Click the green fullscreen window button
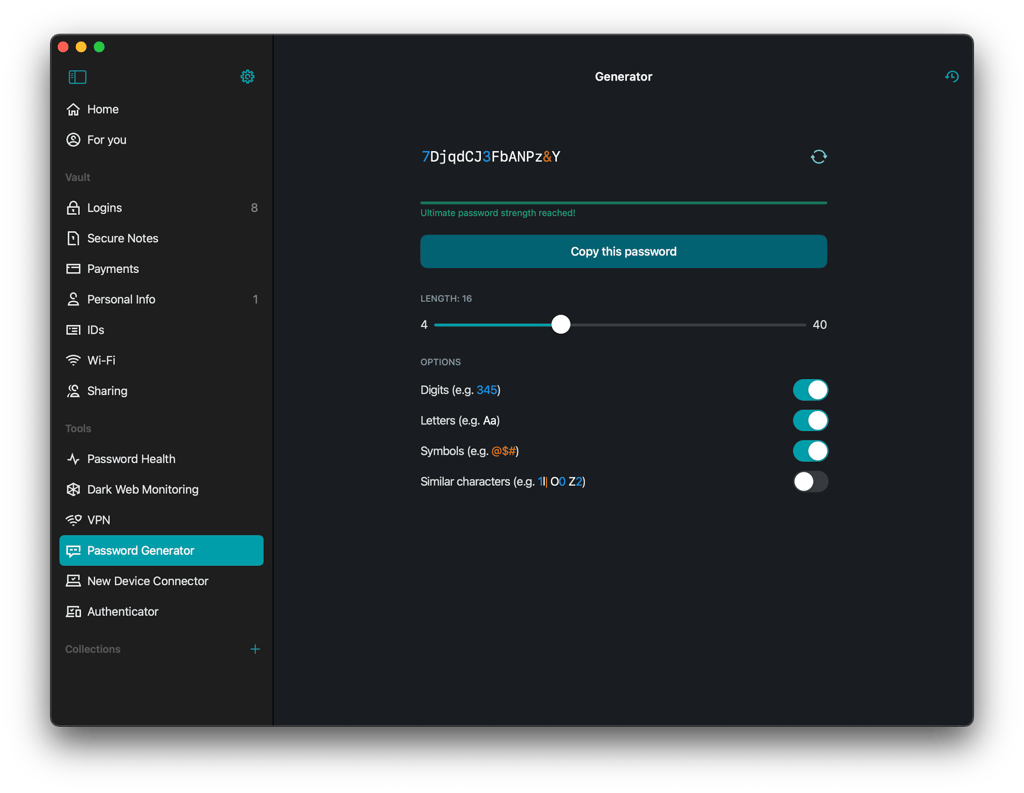The height and width of the screenshot is (793, 1024). pyautogui.click(x=99, y=46)
